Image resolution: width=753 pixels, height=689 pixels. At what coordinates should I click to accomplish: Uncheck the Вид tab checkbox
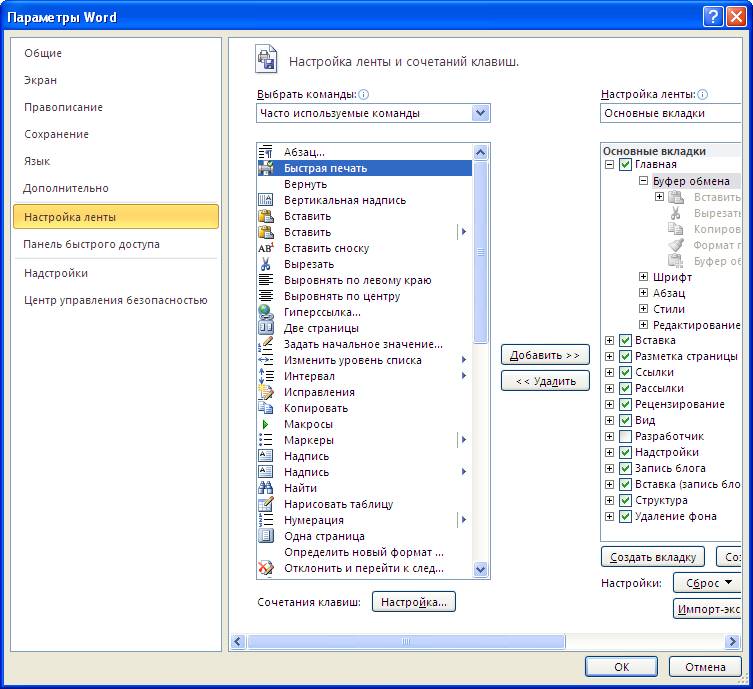(625, 420)
